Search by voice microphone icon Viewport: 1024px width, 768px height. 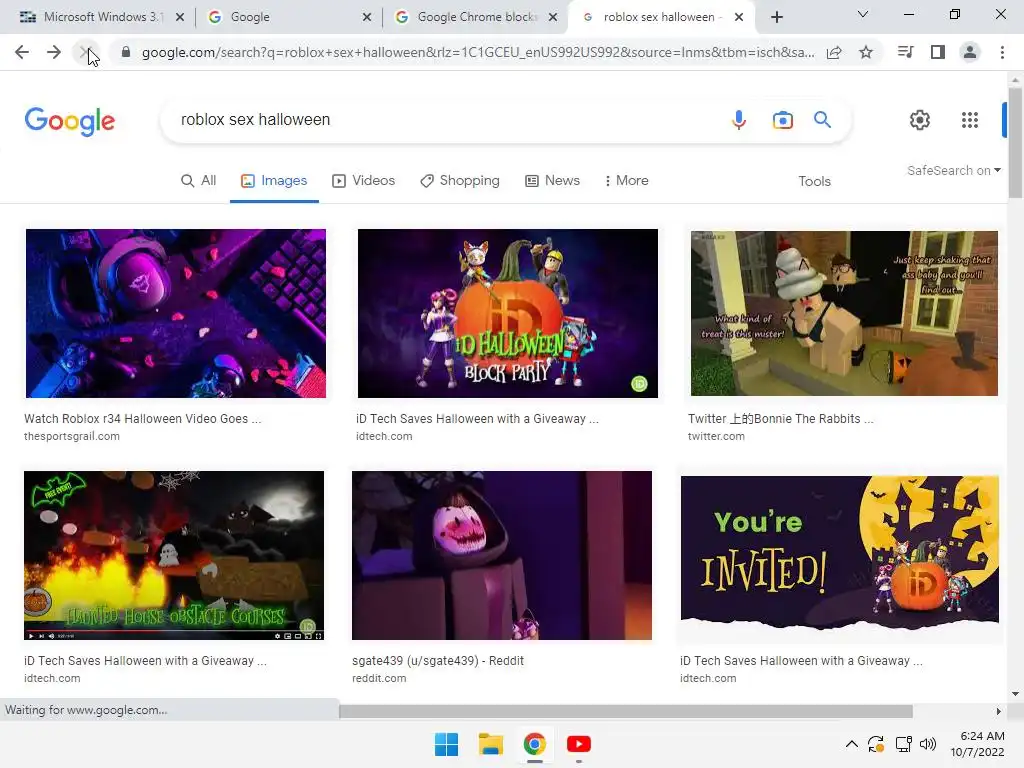click(739, 120)
